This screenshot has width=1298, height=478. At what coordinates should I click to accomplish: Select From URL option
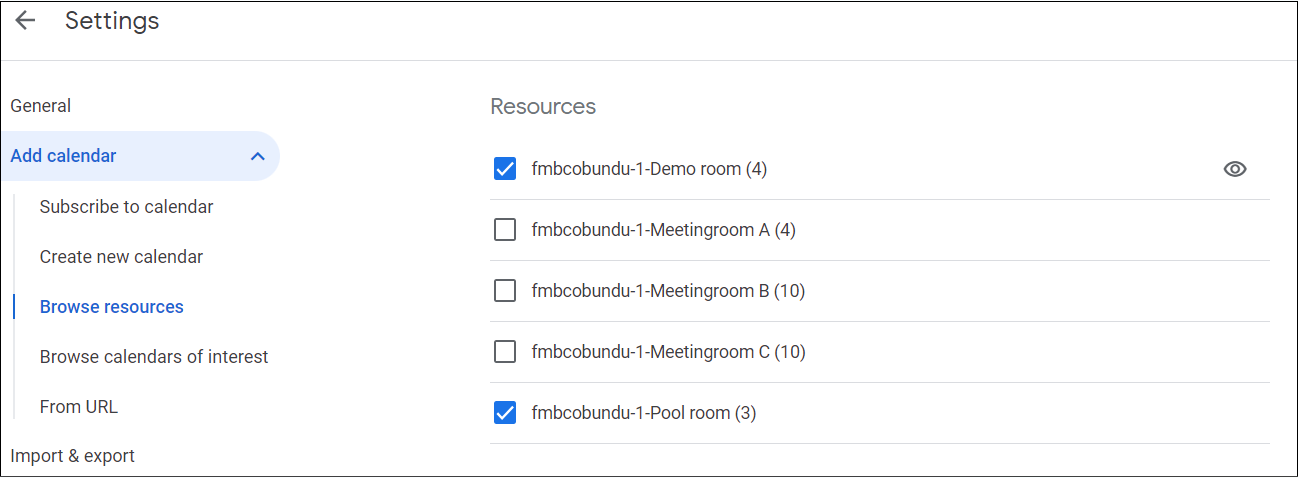(79, 407)
